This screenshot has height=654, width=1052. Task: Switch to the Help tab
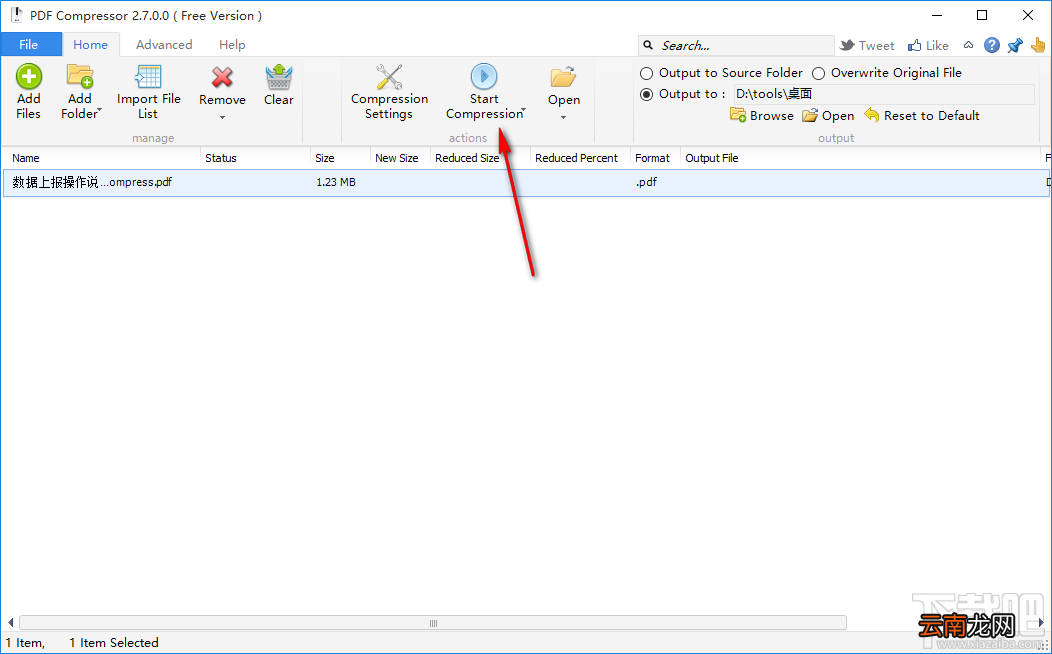[232, 45]
